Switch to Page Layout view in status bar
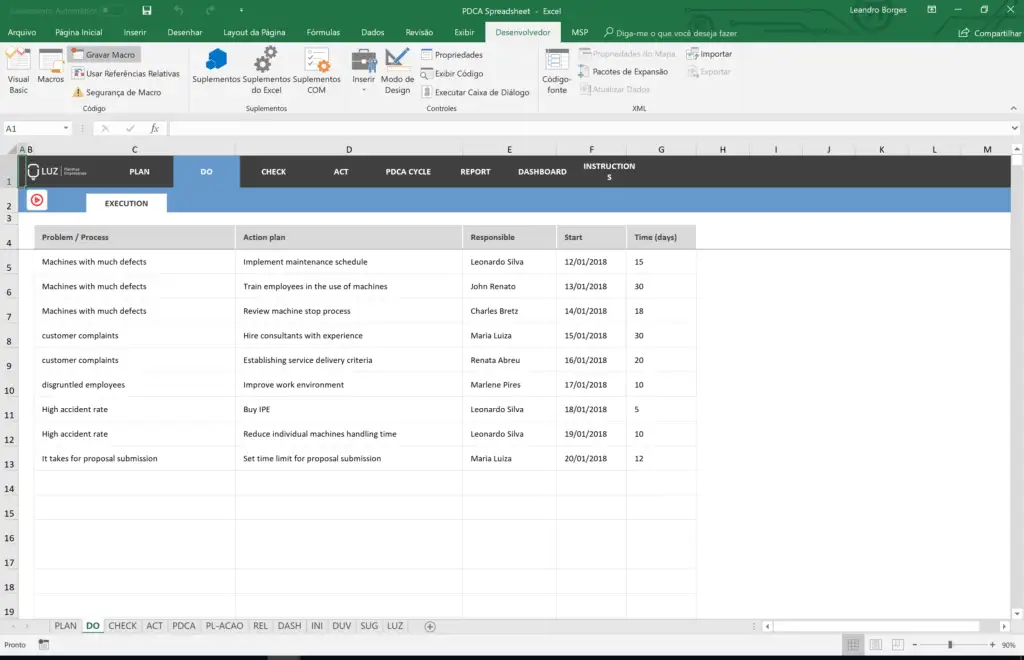This screenshot has height=660, width=1024. pos(876,644)
